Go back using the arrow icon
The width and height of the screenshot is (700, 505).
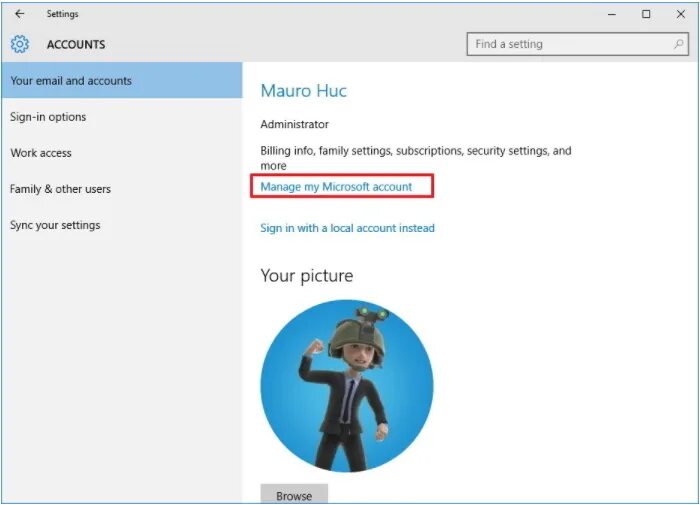pyautogui.click(x=19, y=14)
